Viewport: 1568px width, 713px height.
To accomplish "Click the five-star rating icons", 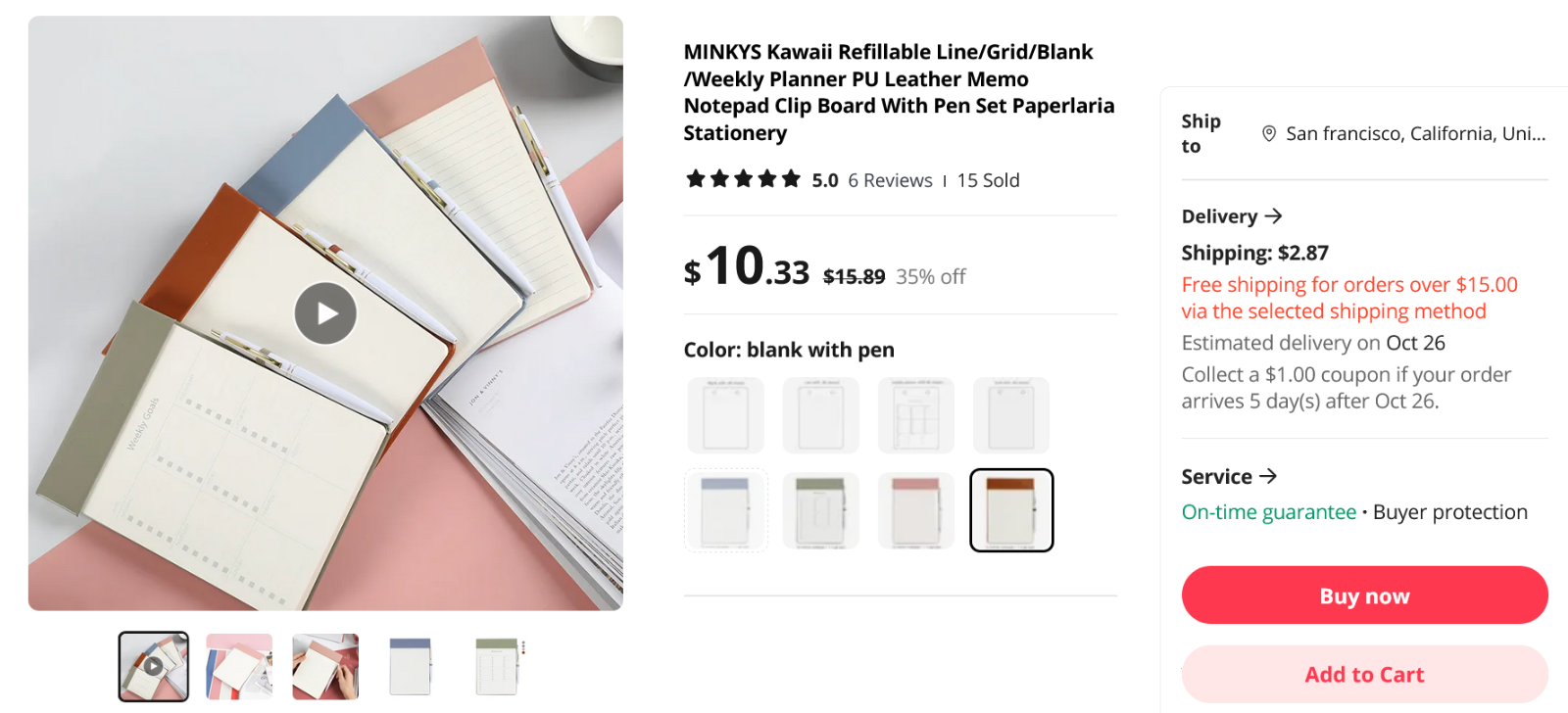I will coord(743,179).
